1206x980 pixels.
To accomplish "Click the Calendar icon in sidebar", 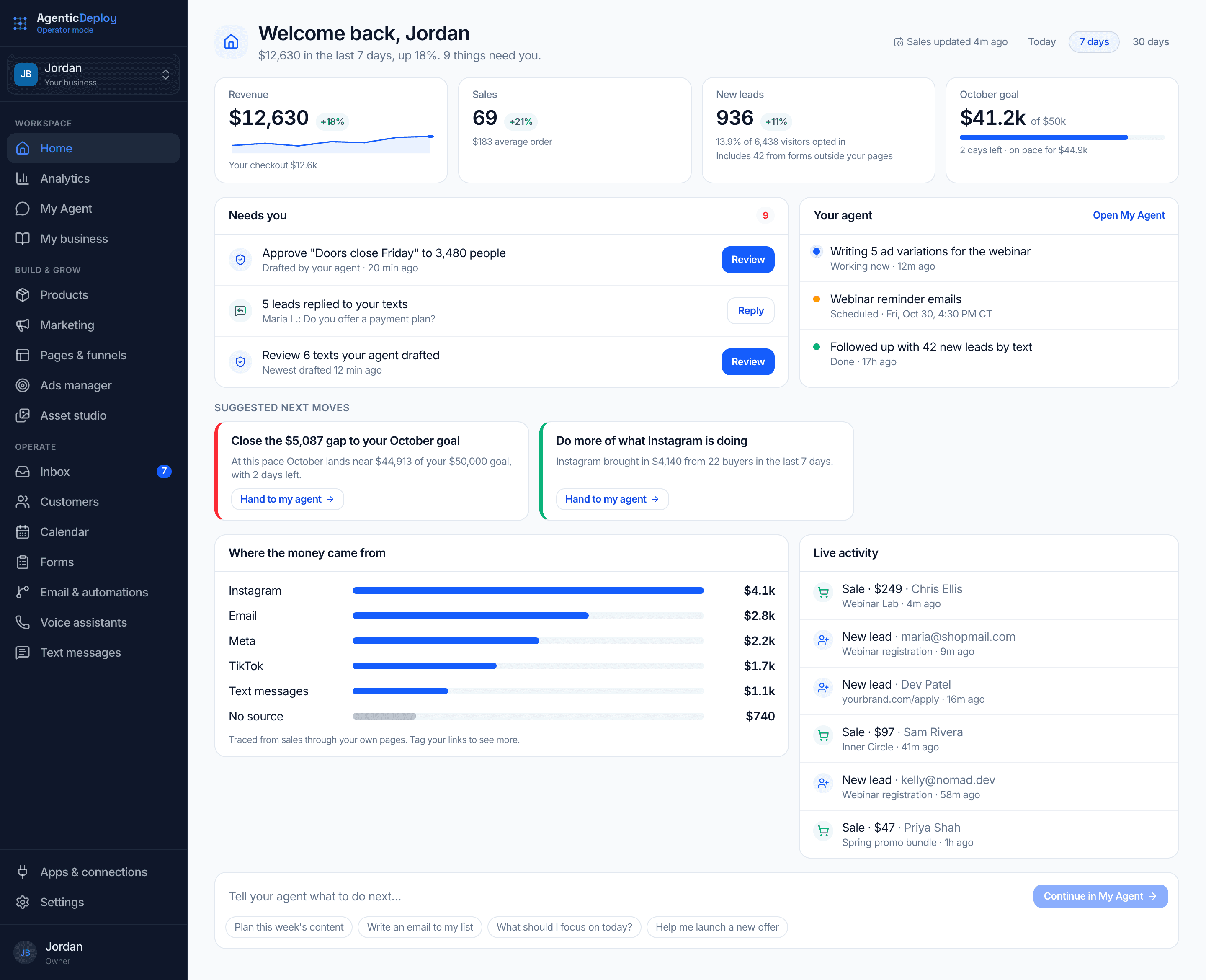I will [23, 532].
